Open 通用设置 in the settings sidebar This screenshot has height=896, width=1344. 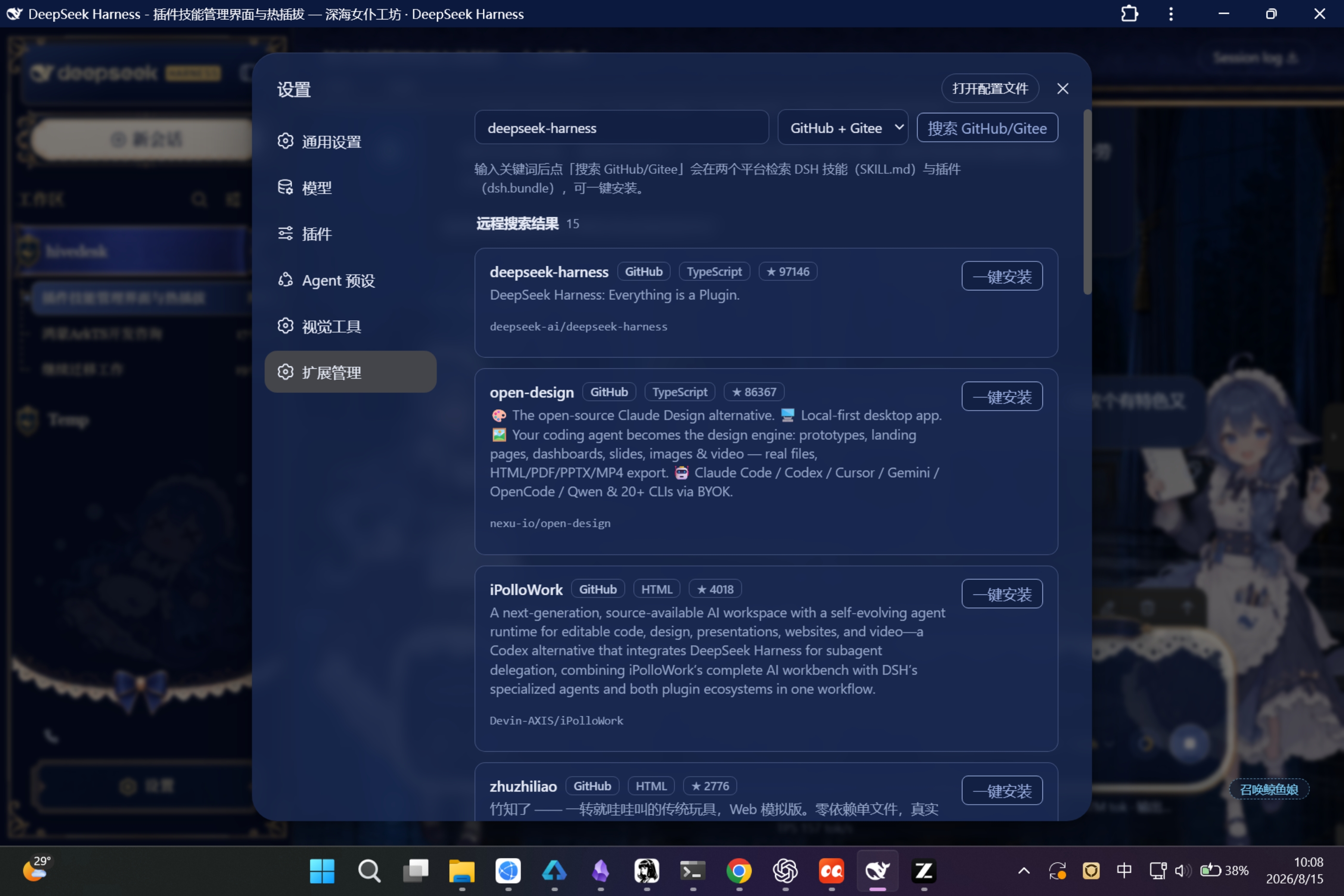(x=350, y=142)
